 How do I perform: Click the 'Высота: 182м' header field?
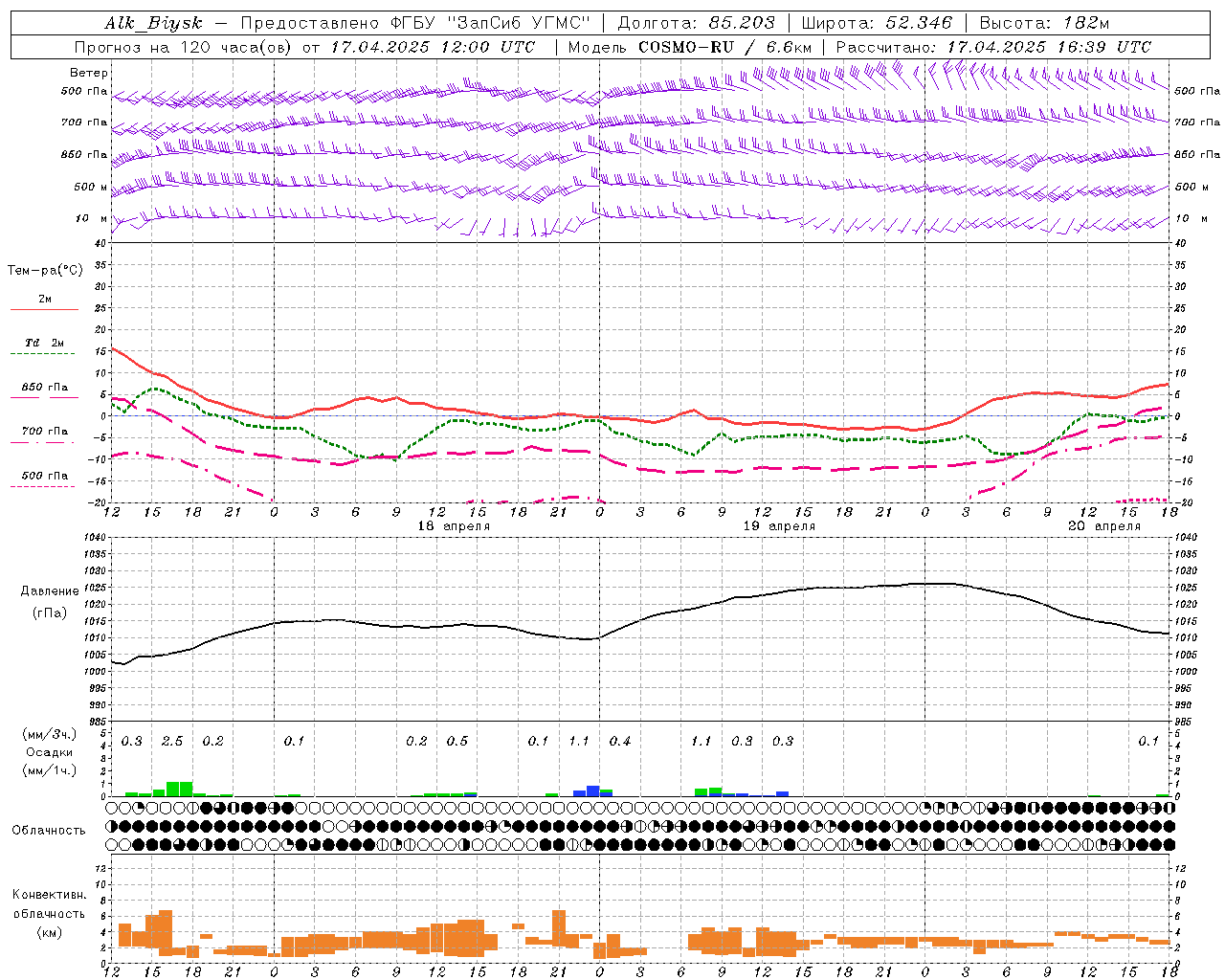click(1044, 23)
